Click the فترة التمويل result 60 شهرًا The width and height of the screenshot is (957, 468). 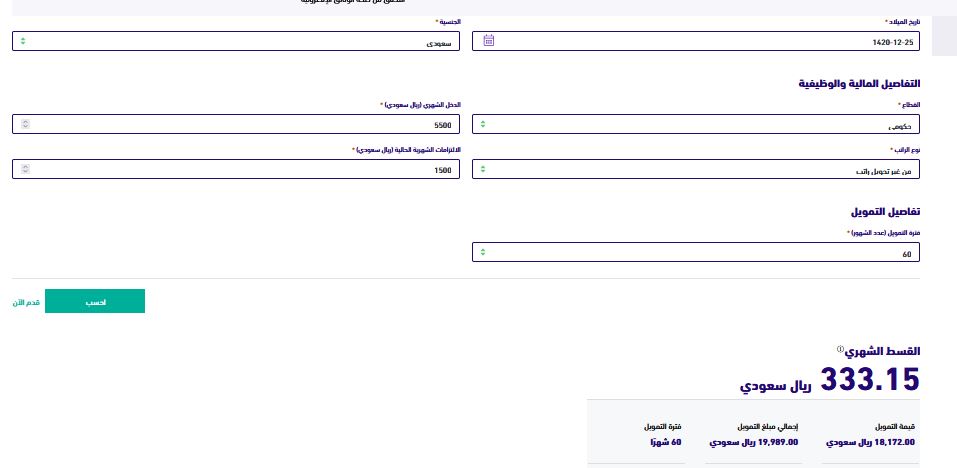[x=666, y=442]
